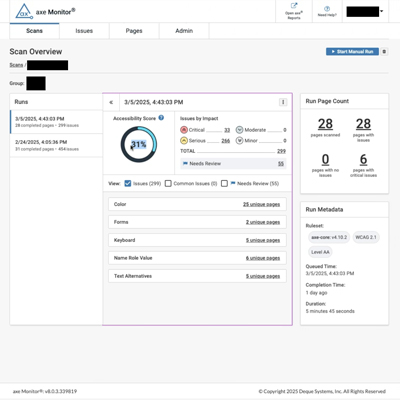Click the Duration value 5 minutes 45 seconds
Image resolution: width=400 pixels, height=400 pixels.
pos(330,311)
